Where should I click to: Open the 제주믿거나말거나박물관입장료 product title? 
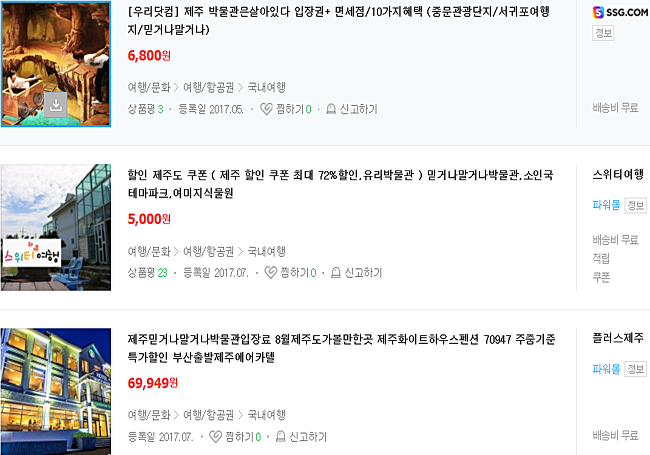point(341,348)
